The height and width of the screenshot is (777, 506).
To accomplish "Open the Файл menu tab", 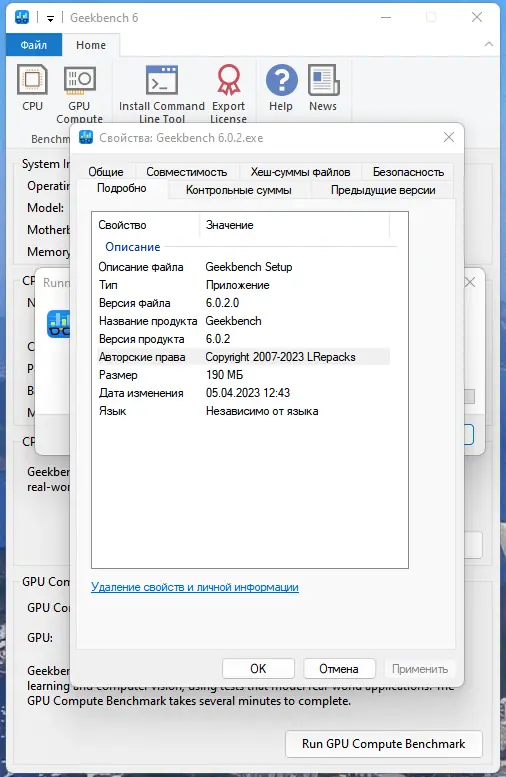I will [x=34, y=45].
